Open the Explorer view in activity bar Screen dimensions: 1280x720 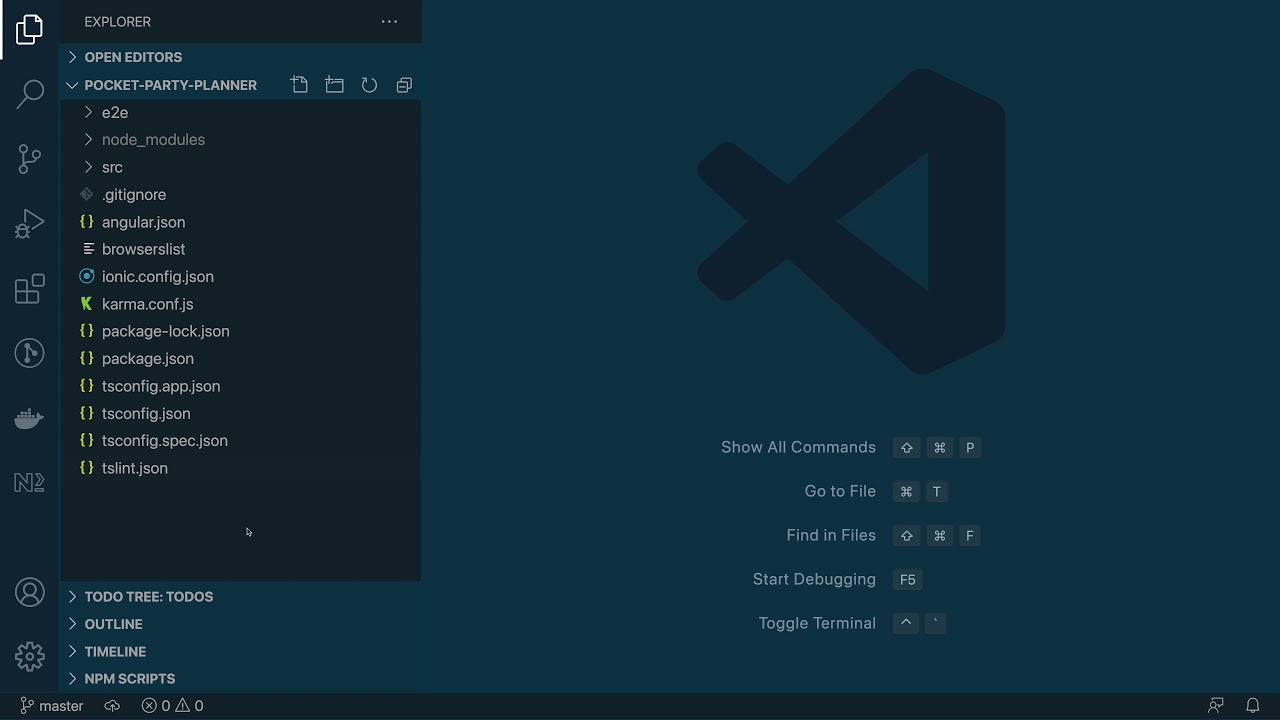tap(30, 29)
